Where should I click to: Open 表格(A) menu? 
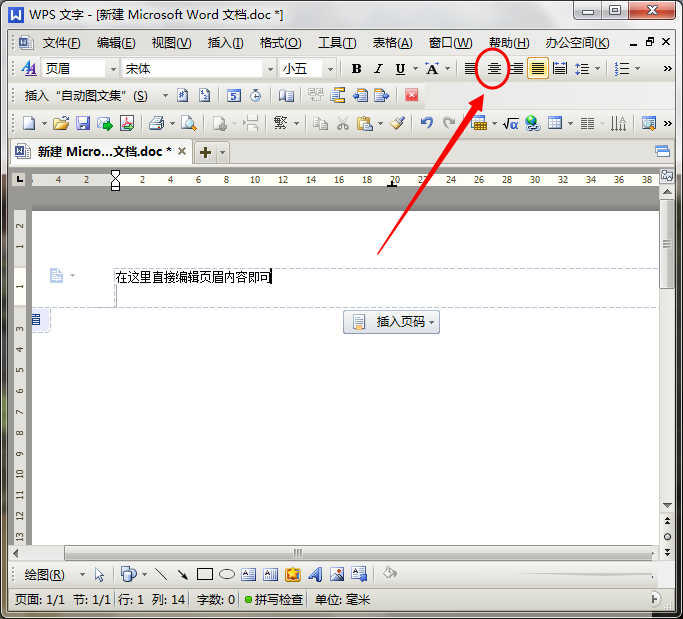[x=392, y=43]
